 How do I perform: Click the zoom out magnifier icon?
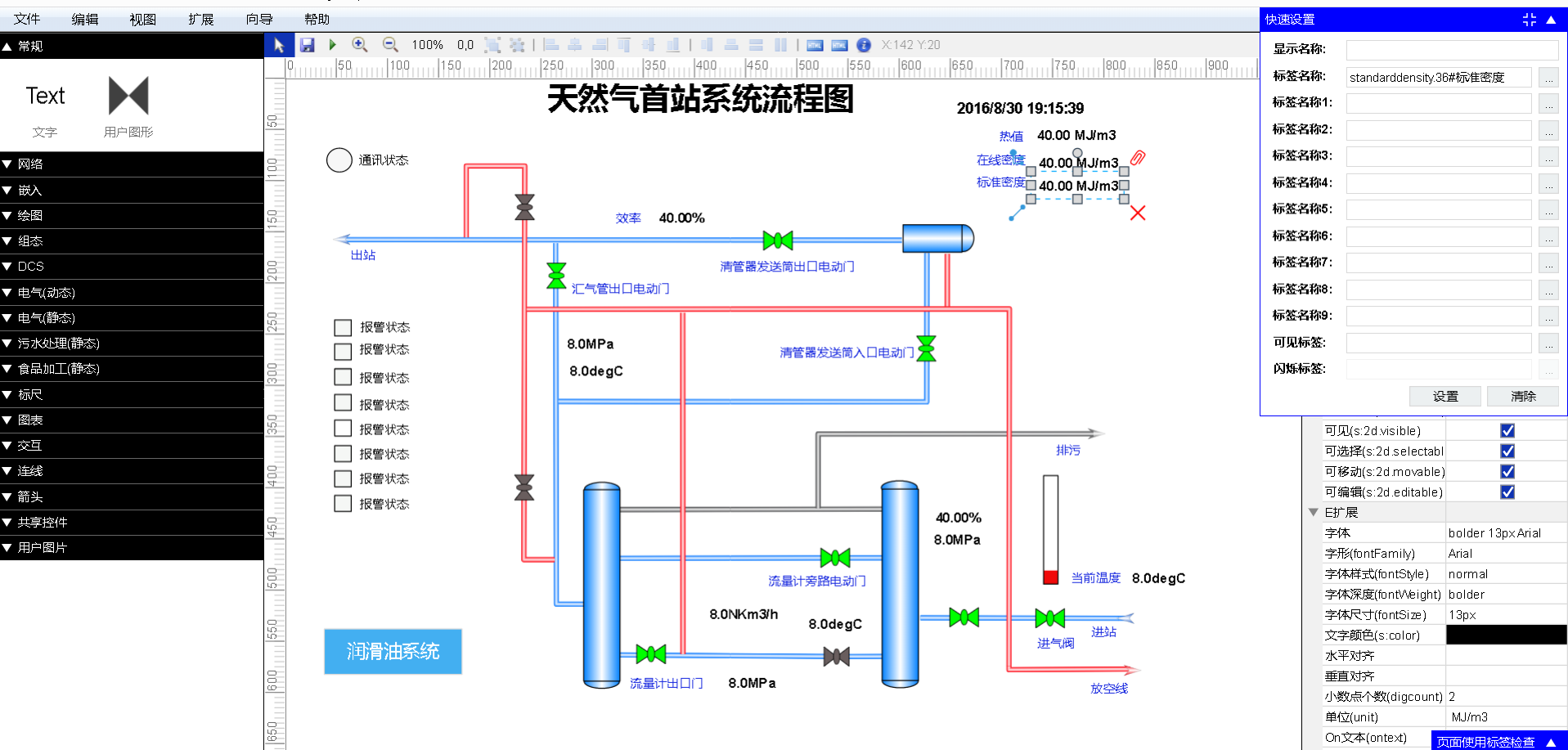tap(390, 45)
